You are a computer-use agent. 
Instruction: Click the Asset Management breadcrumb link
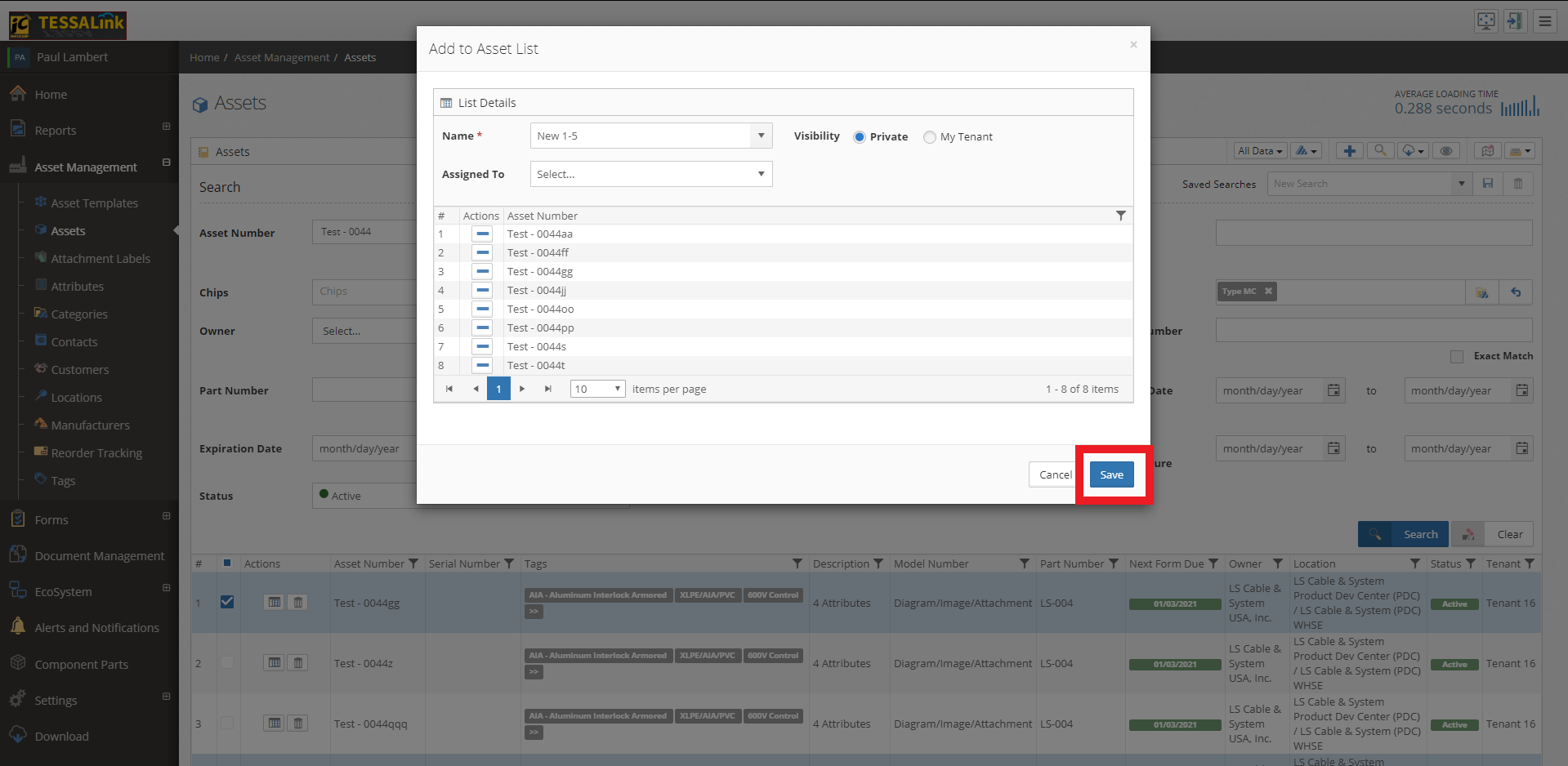(x=282, y=57)
